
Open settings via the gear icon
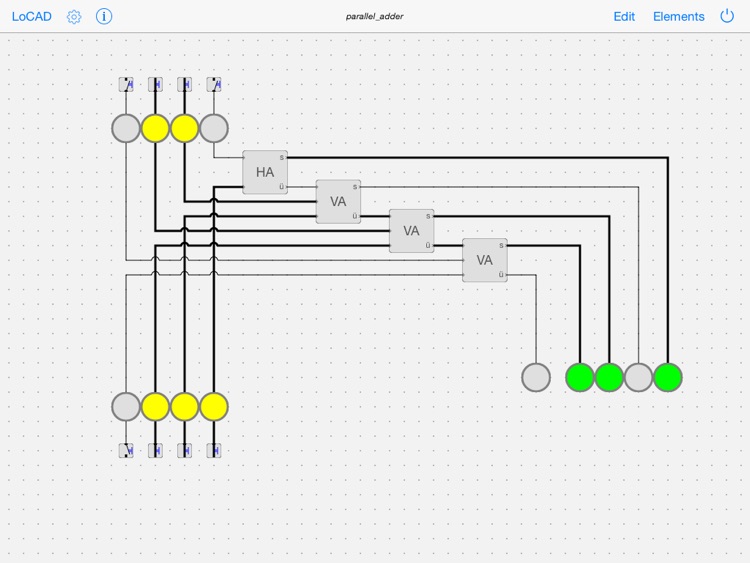coord(74,16)
